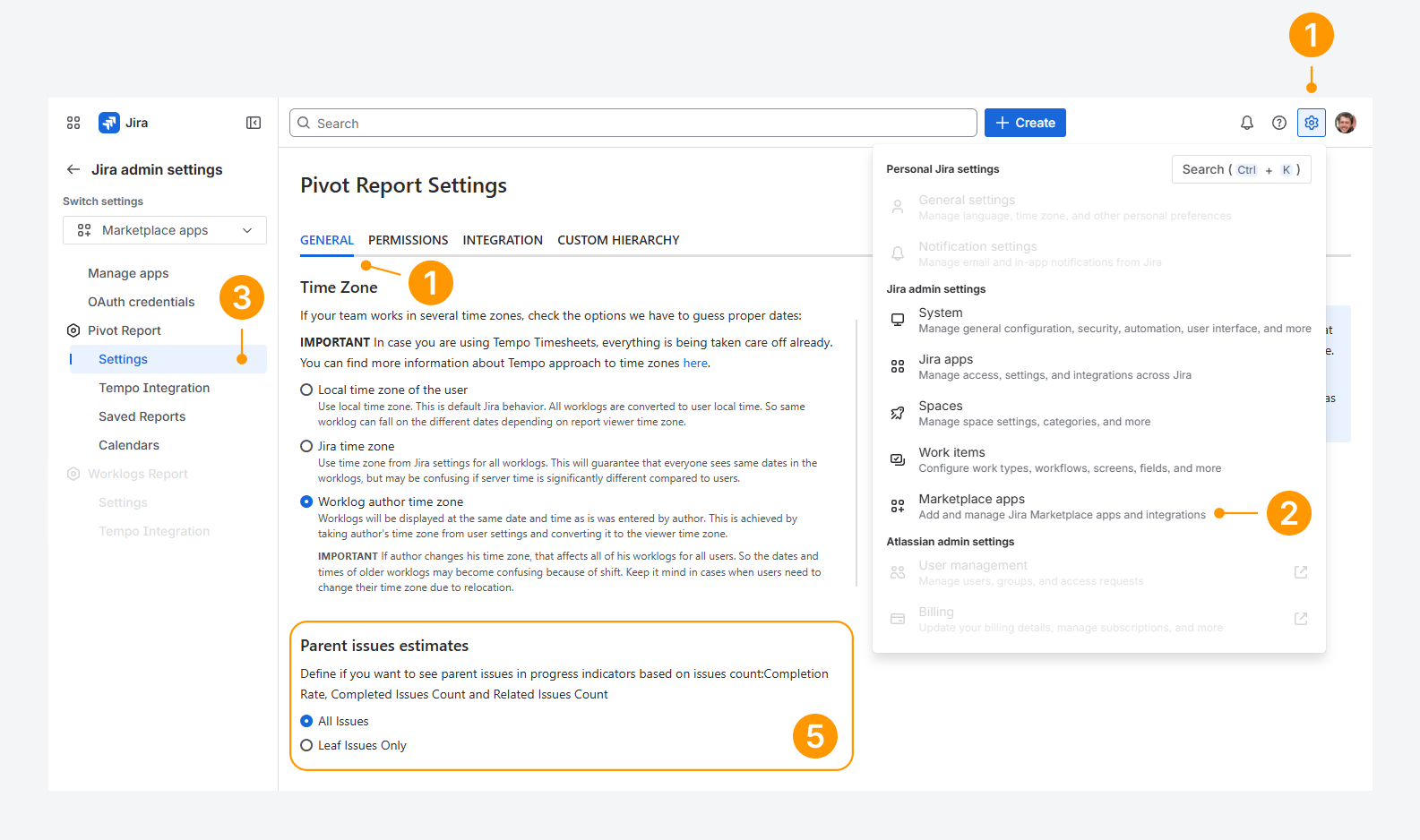1420x840 pixels.
Task: Click the Search Ctrl+K button
Action: pyautogui.click(x=1242, y=169)
